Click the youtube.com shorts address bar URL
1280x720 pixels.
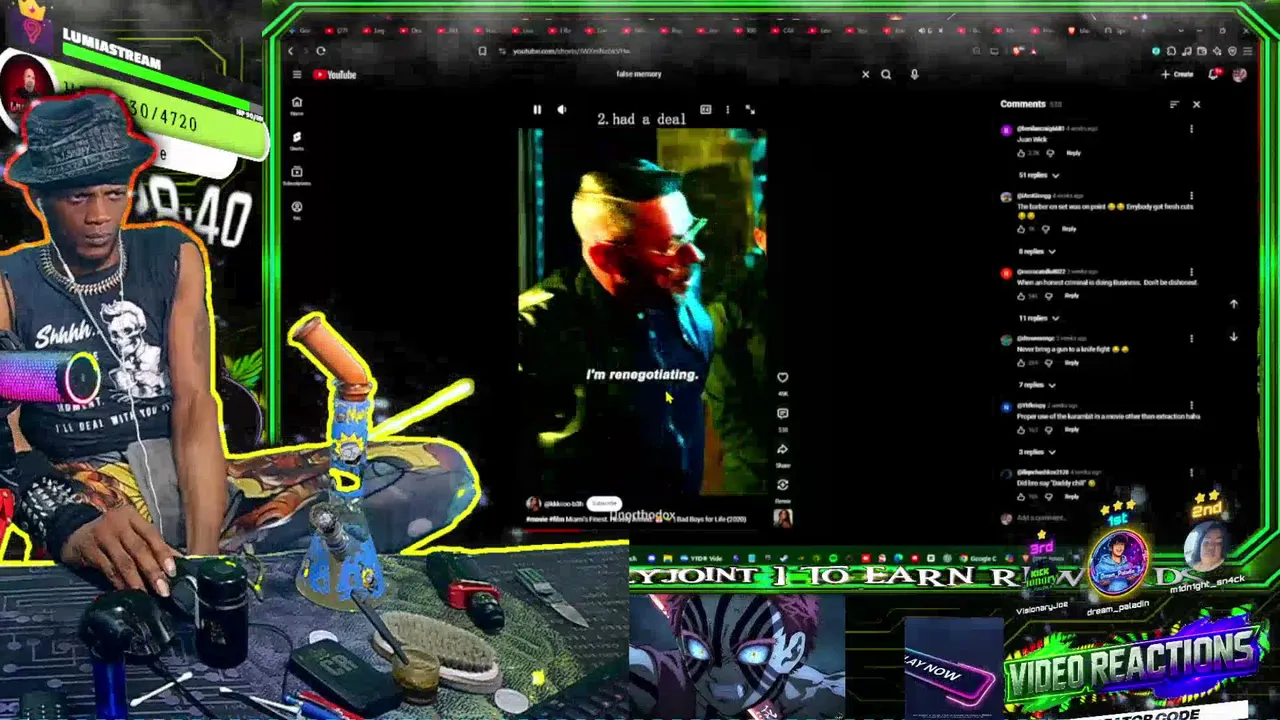pos(571,51)
